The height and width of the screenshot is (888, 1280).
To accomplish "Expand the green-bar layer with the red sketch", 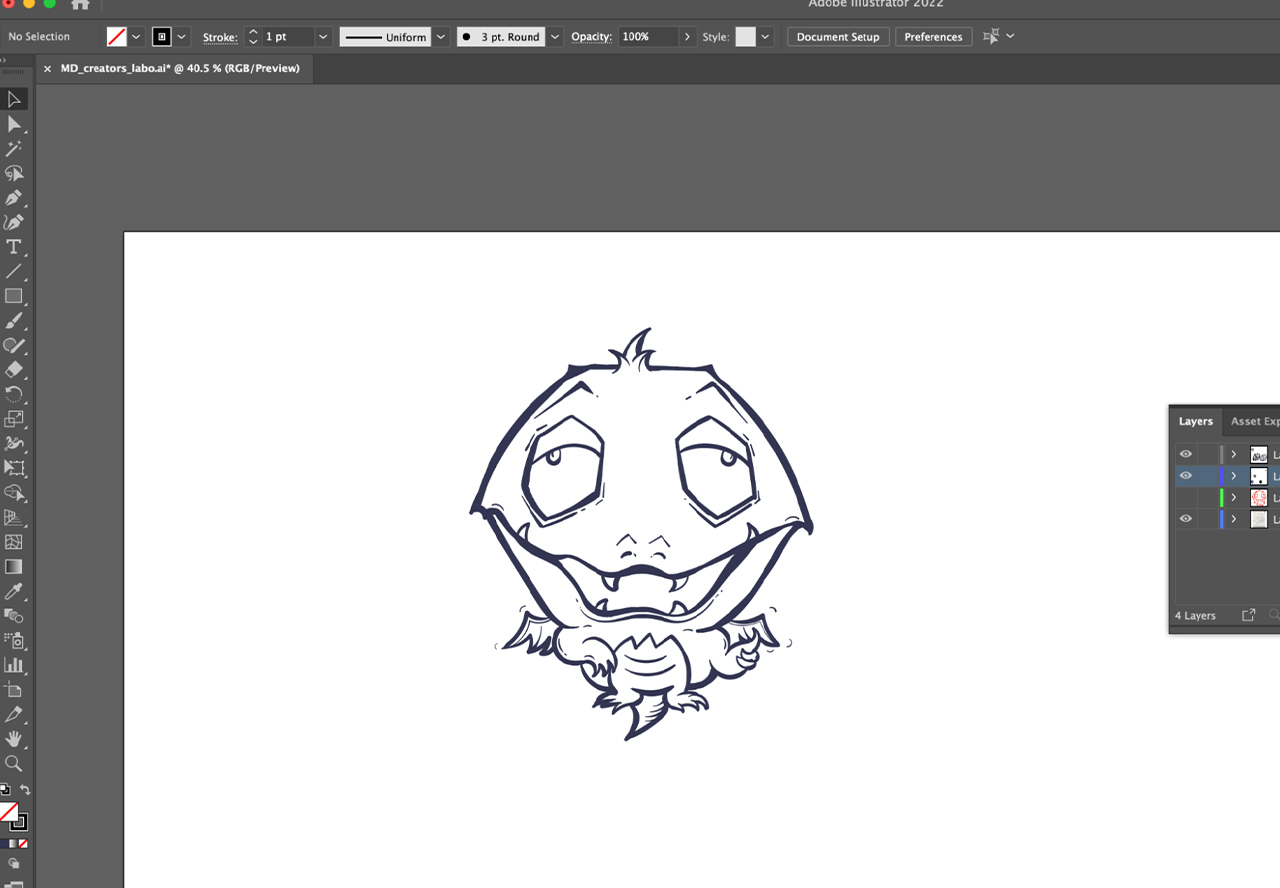I will pyautogui.click(x=1234, y=498).
